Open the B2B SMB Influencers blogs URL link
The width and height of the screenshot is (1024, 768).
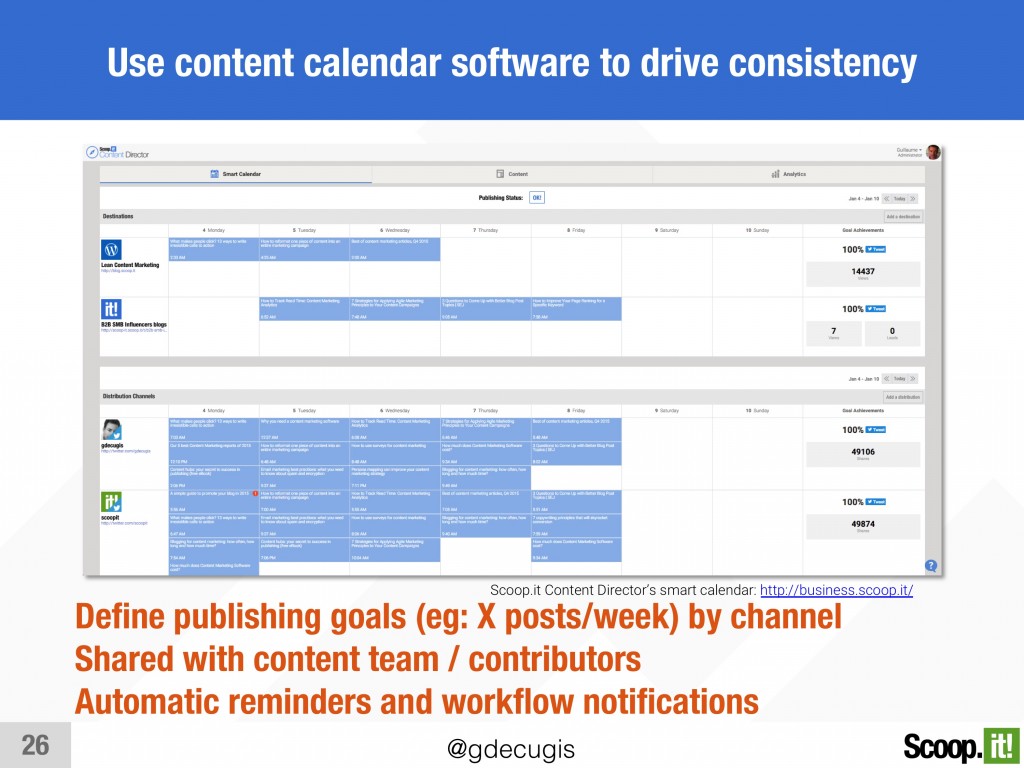(134, 330)
